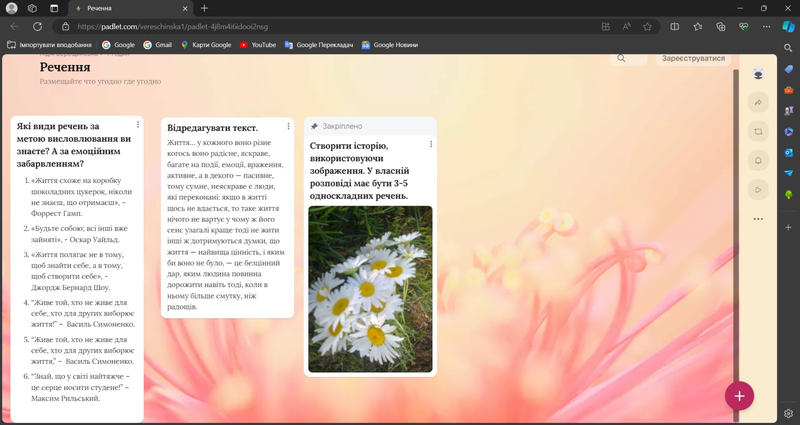Open Edge Settings and more menu
Viewport: 800px width, 425px height.
coord(766,27)
